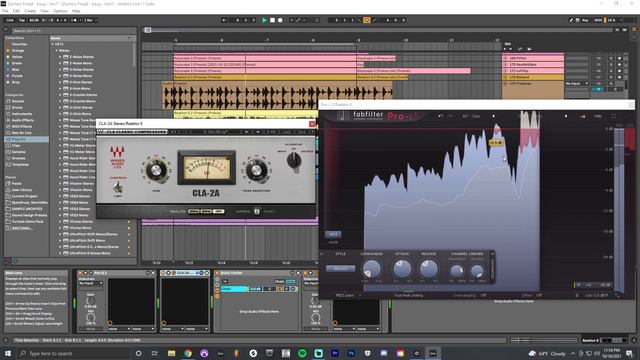Screen dimensions: 640x360
Task: Start playback with the green Play button
Action: [x=264, y=20]
